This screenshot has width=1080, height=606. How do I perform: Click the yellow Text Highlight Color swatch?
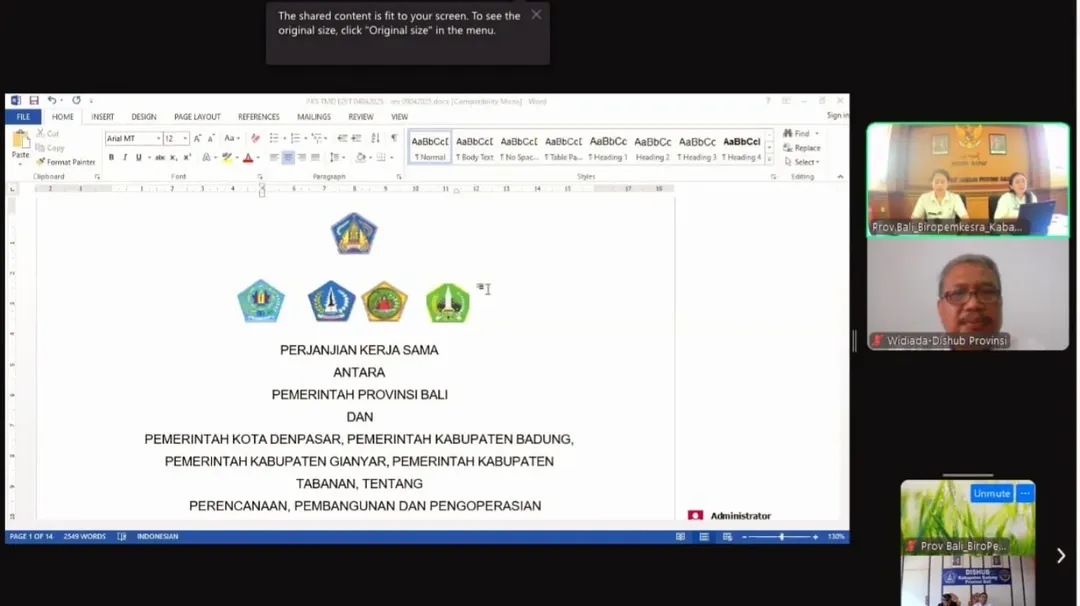[227, 158]
